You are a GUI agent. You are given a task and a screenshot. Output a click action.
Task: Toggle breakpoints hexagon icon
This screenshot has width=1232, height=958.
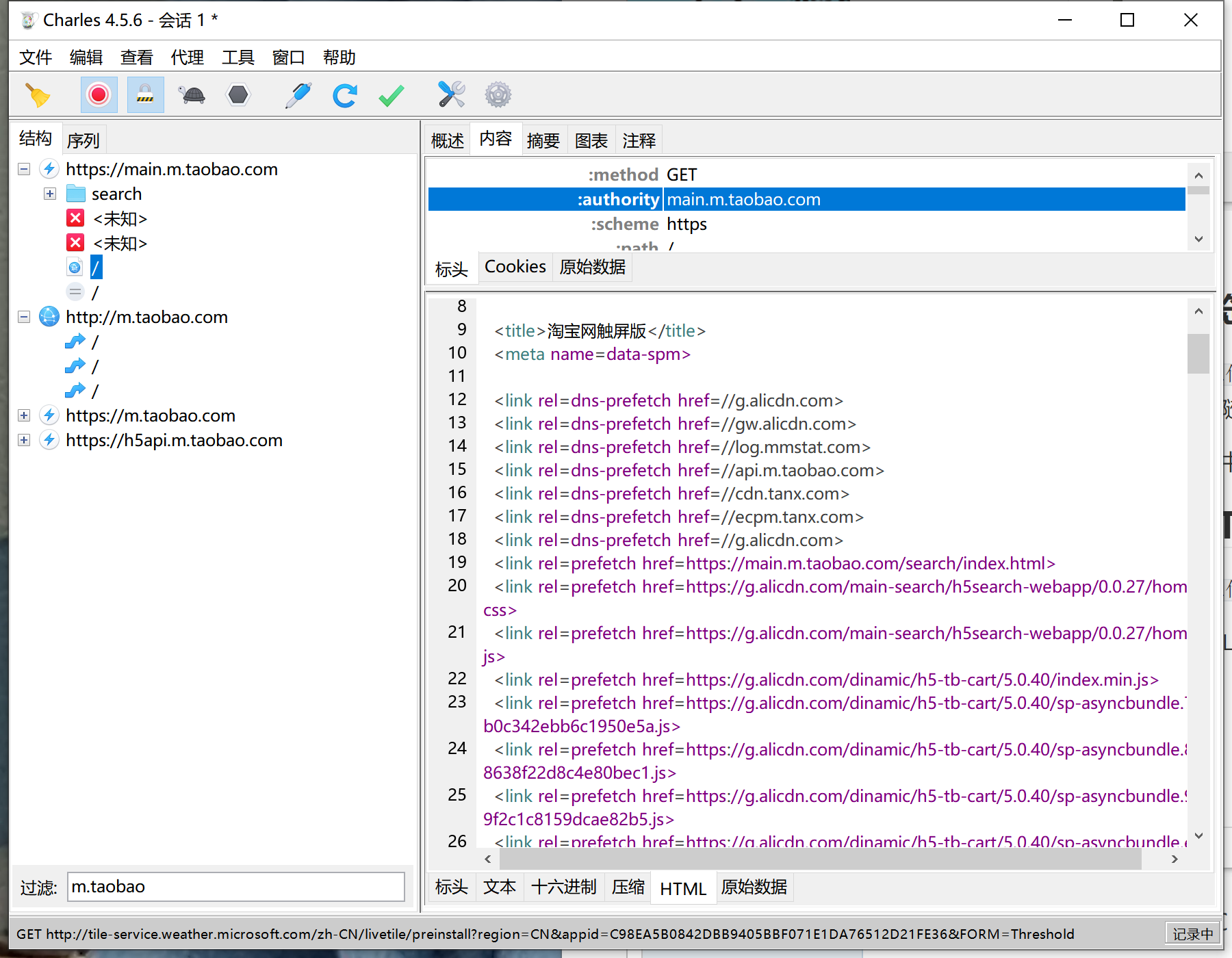[x=238, y=94]
